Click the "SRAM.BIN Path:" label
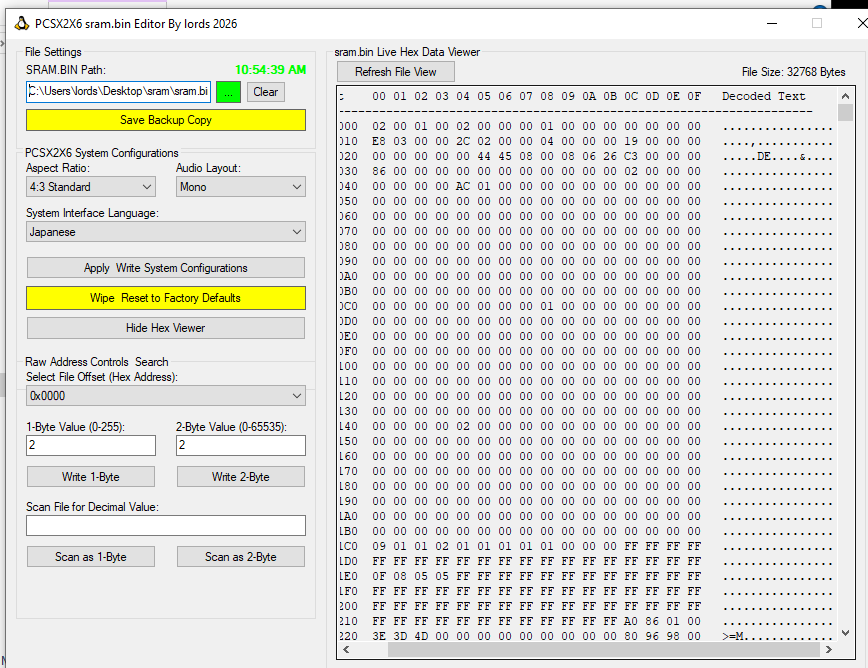 tap(65, 70)
